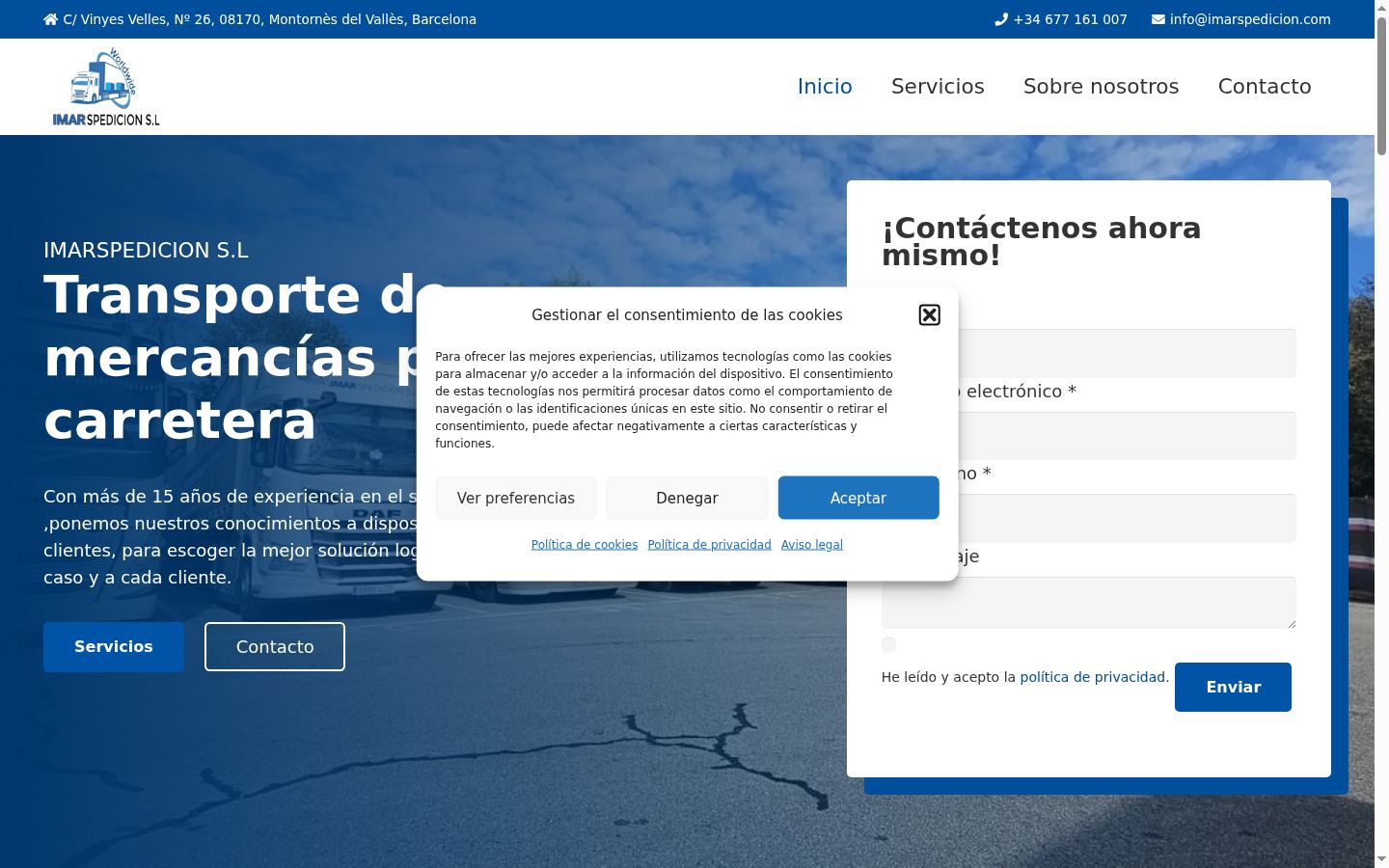Open Política de privacidad link in cookie dialog
The image size is (1389, 868).
709,545
